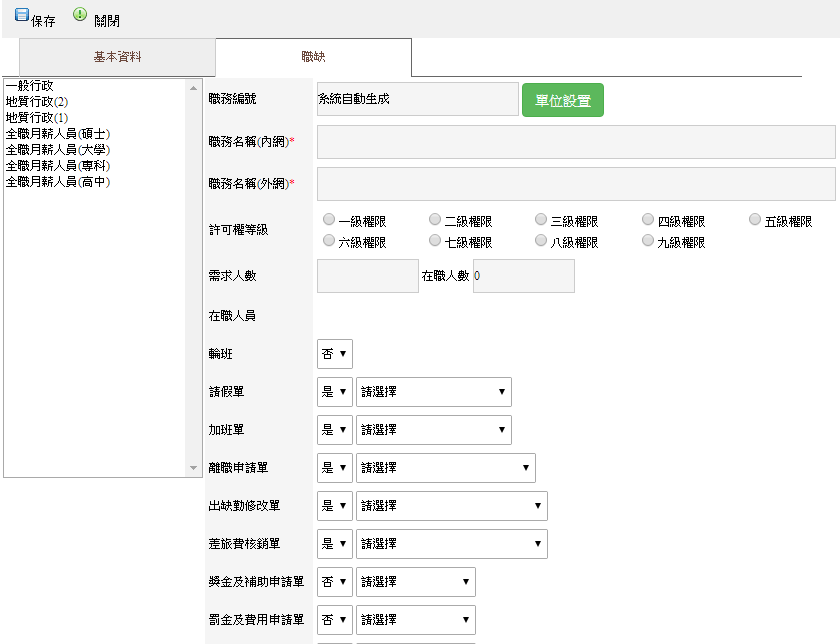
Task: Open the 離職申請單 請選擇 dropdown
Action: click(x=445, y=468)
